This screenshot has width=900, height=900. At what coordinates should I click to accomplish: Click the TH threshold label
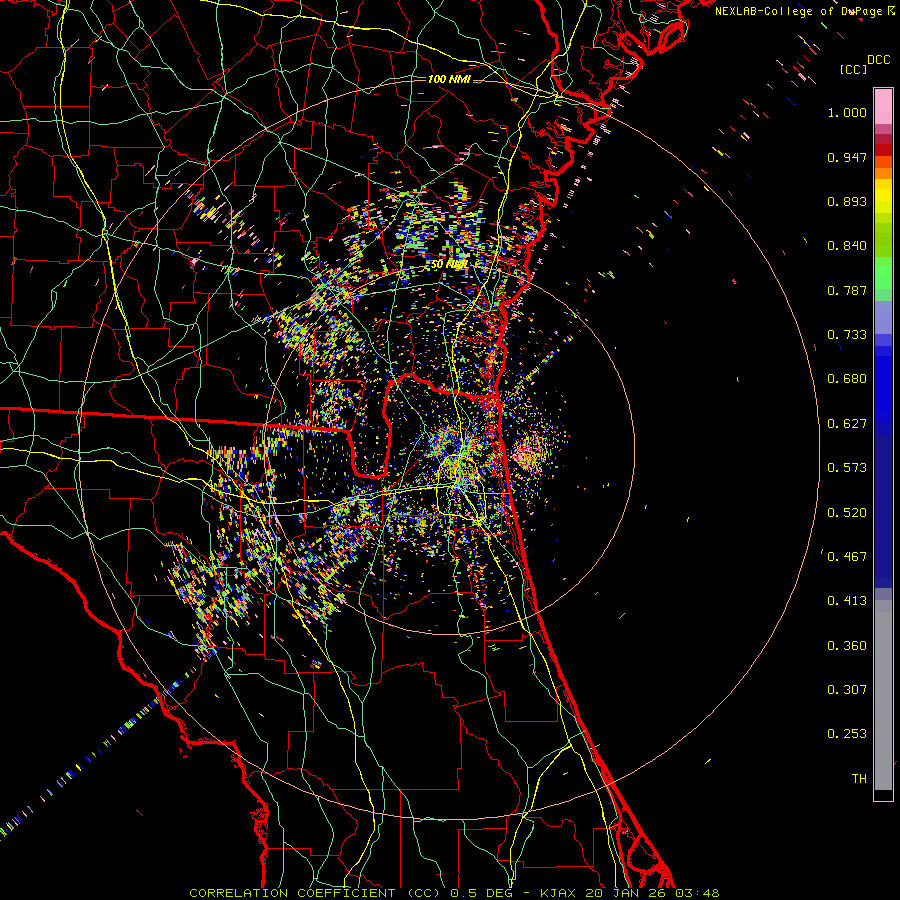(x=859, y=779)
